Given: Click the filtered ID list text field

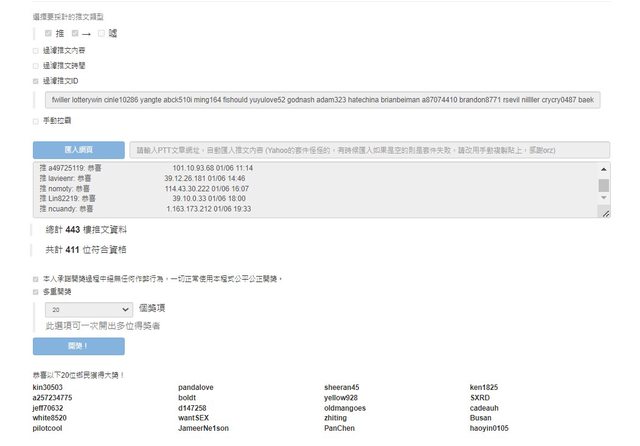Looking at the screenshot, I should [320, 100].
